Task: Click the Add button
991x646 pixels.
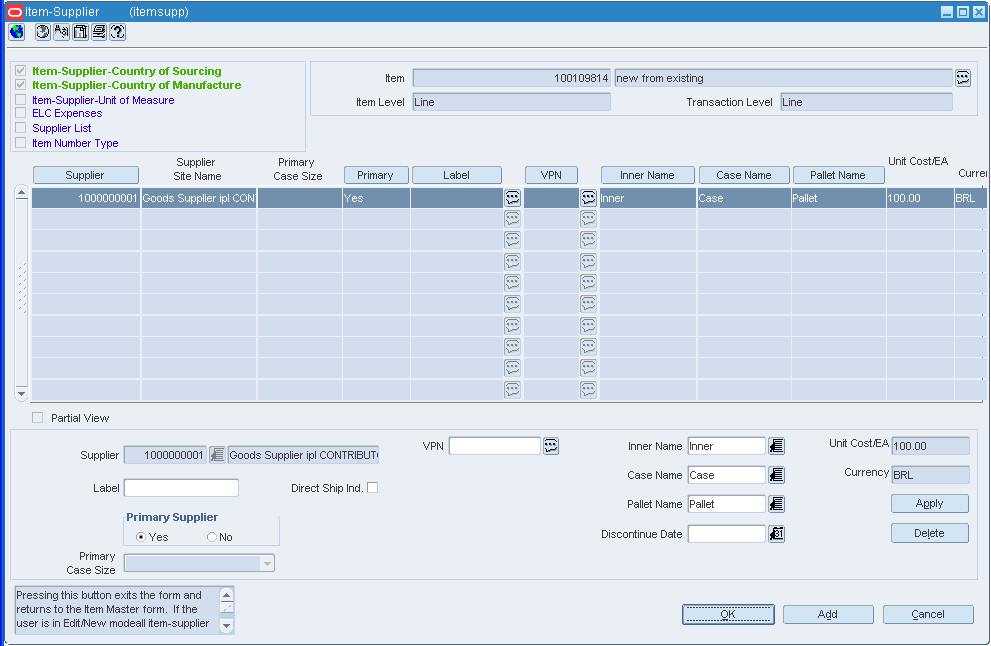Action: coord(828,614)
